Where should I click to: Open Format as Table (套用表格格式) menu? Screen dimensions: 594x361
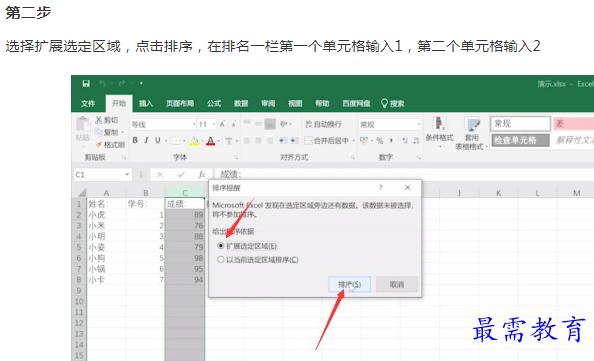[x=471, y=133]
